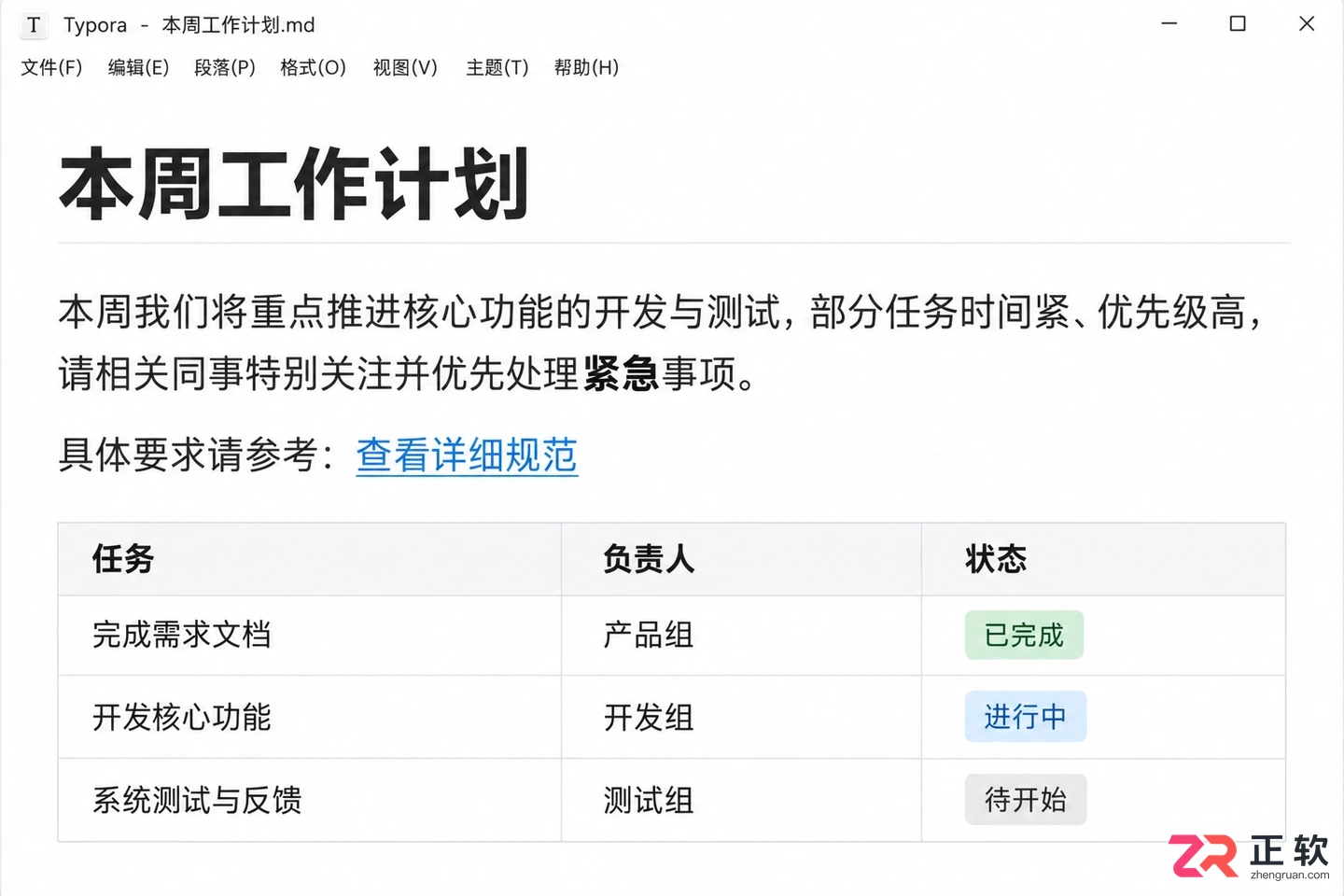Image resolution: width=1344 pixels, height=896 pixels.
Task: Click the green 已完成 status badge
Action: [1024, 635]
